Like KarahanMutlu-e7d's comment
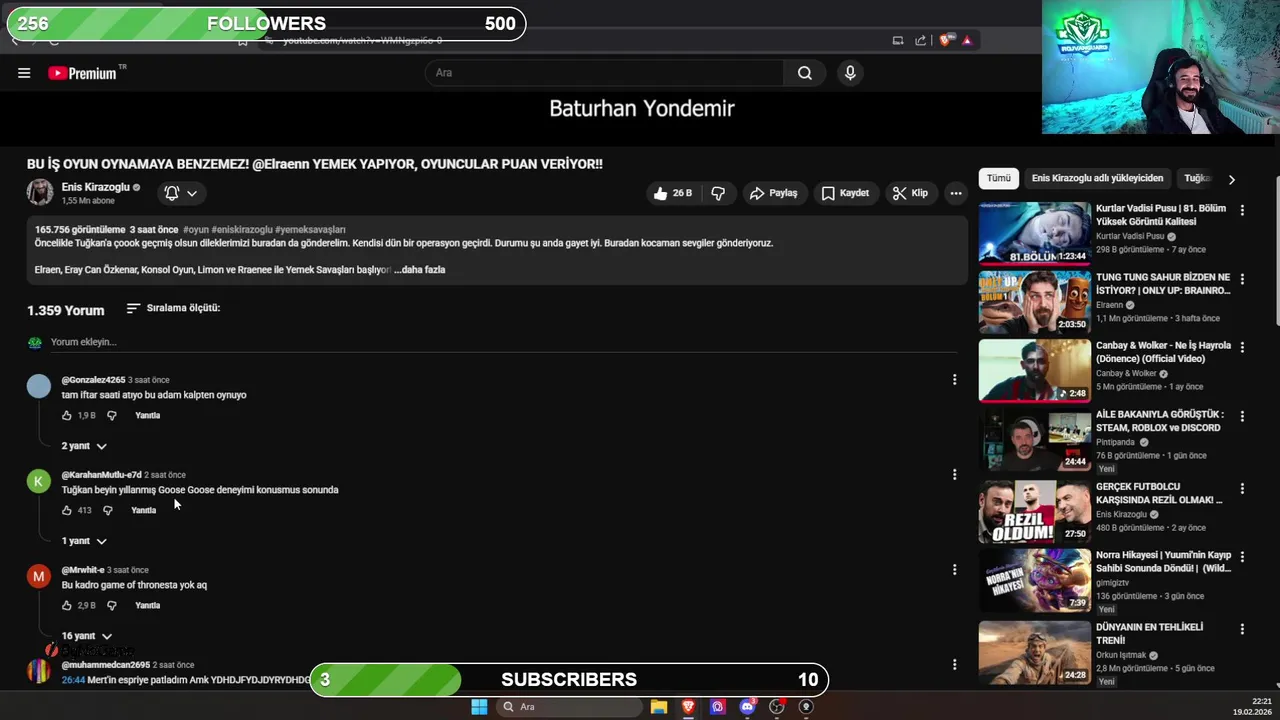 67,510
